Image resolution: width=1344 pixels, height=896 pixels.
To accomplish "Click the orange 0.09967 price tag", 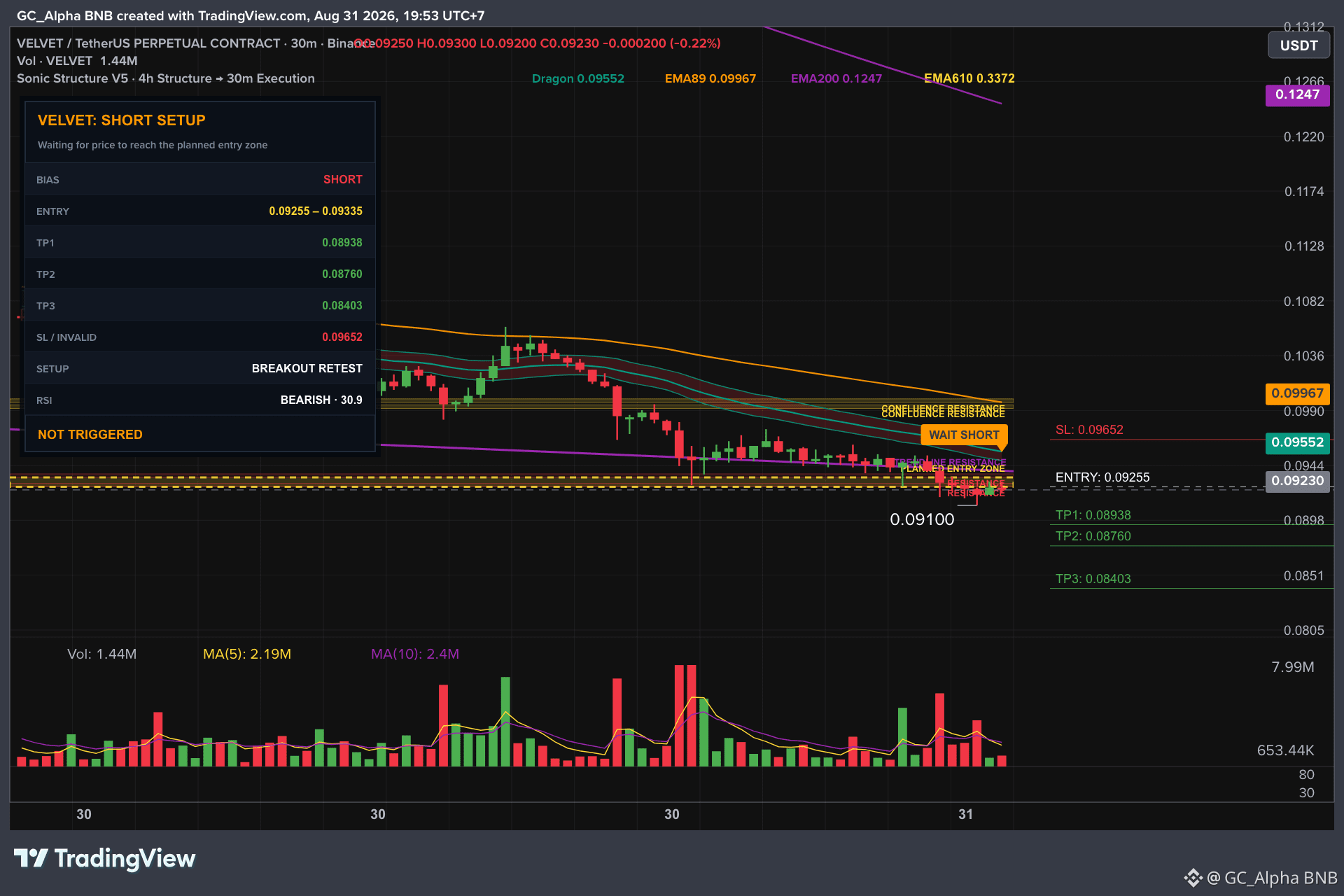I will click(x=1297, y=393).
